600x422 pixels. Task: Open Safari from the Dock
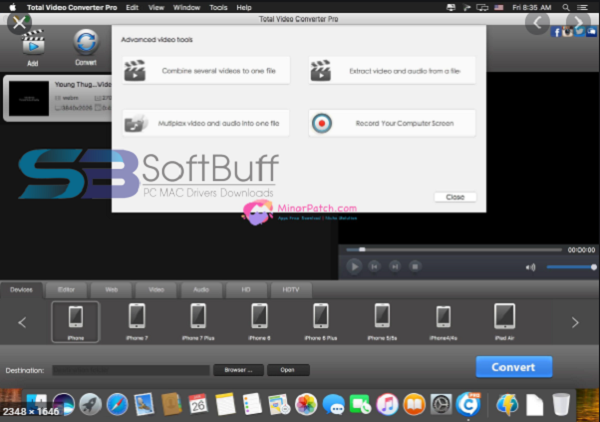point(117,404)
